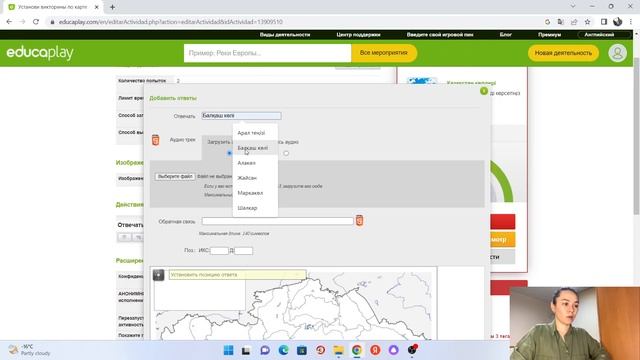Choose Арал теңізі from suggestion list

coord(255,133)
